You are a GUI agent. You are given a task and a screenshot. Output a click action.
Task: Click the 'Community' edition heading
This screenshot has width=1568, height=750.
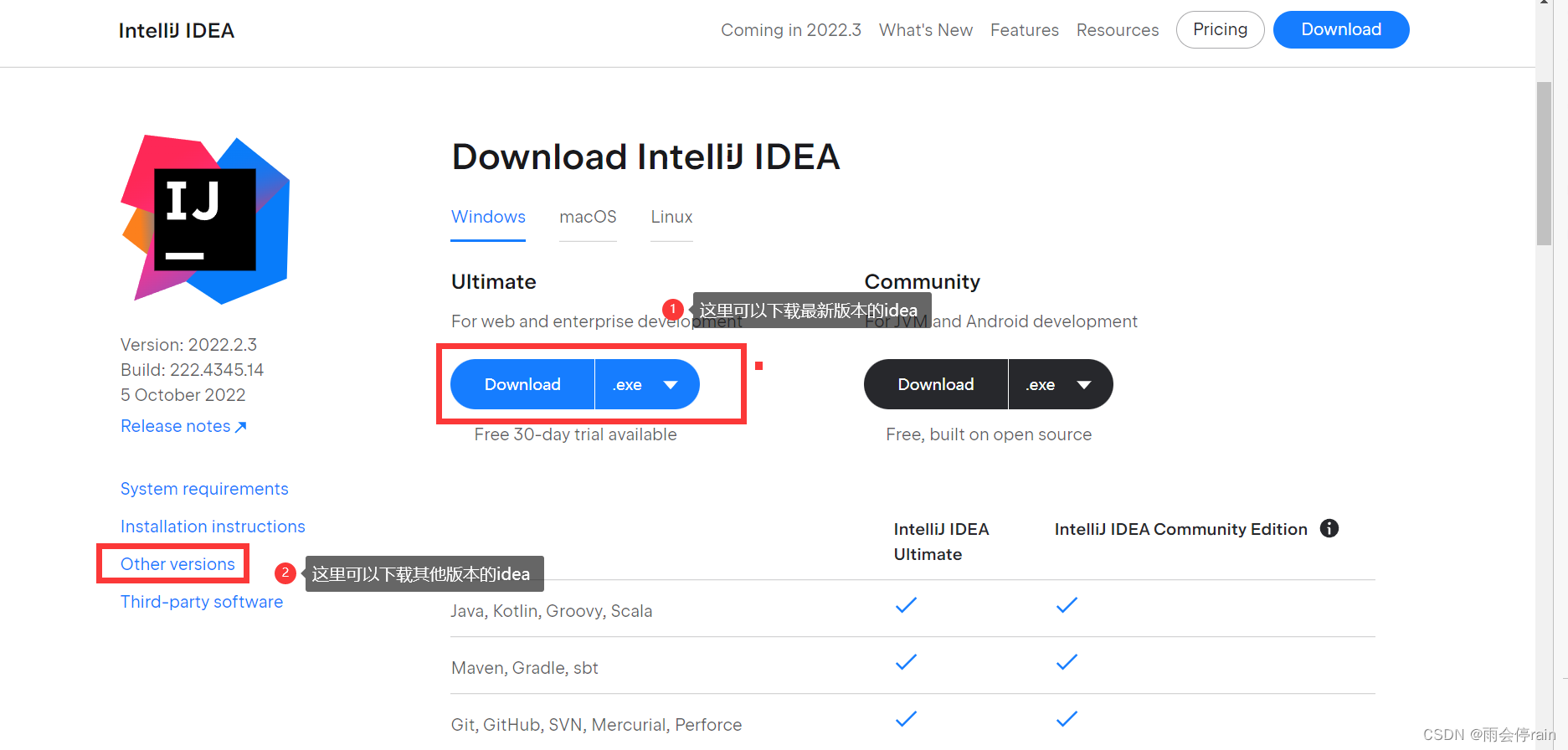pos(923,282)
